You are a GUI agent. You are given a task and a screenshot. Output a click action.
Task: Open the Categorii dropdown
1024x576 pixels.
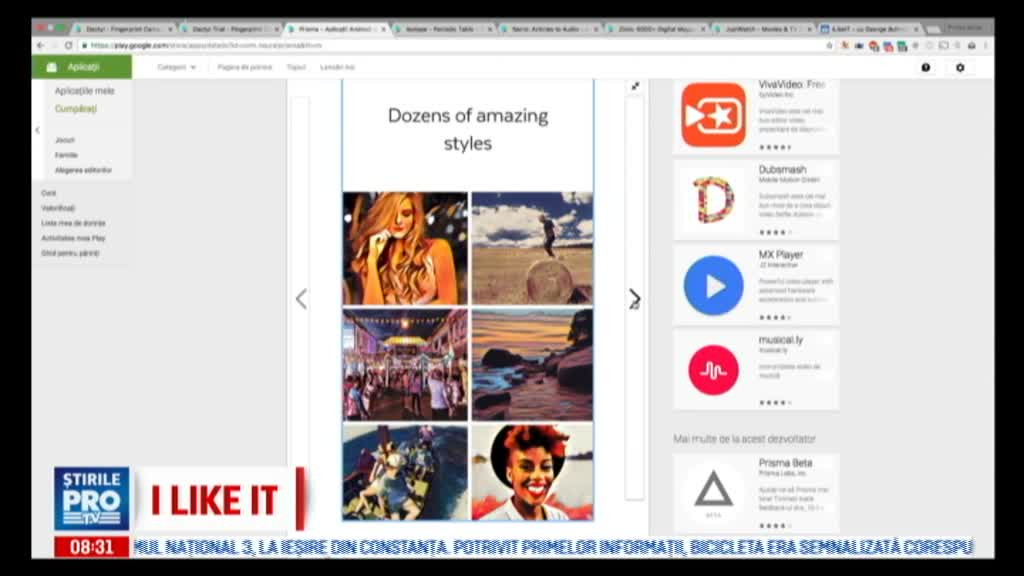click(175, 66)
